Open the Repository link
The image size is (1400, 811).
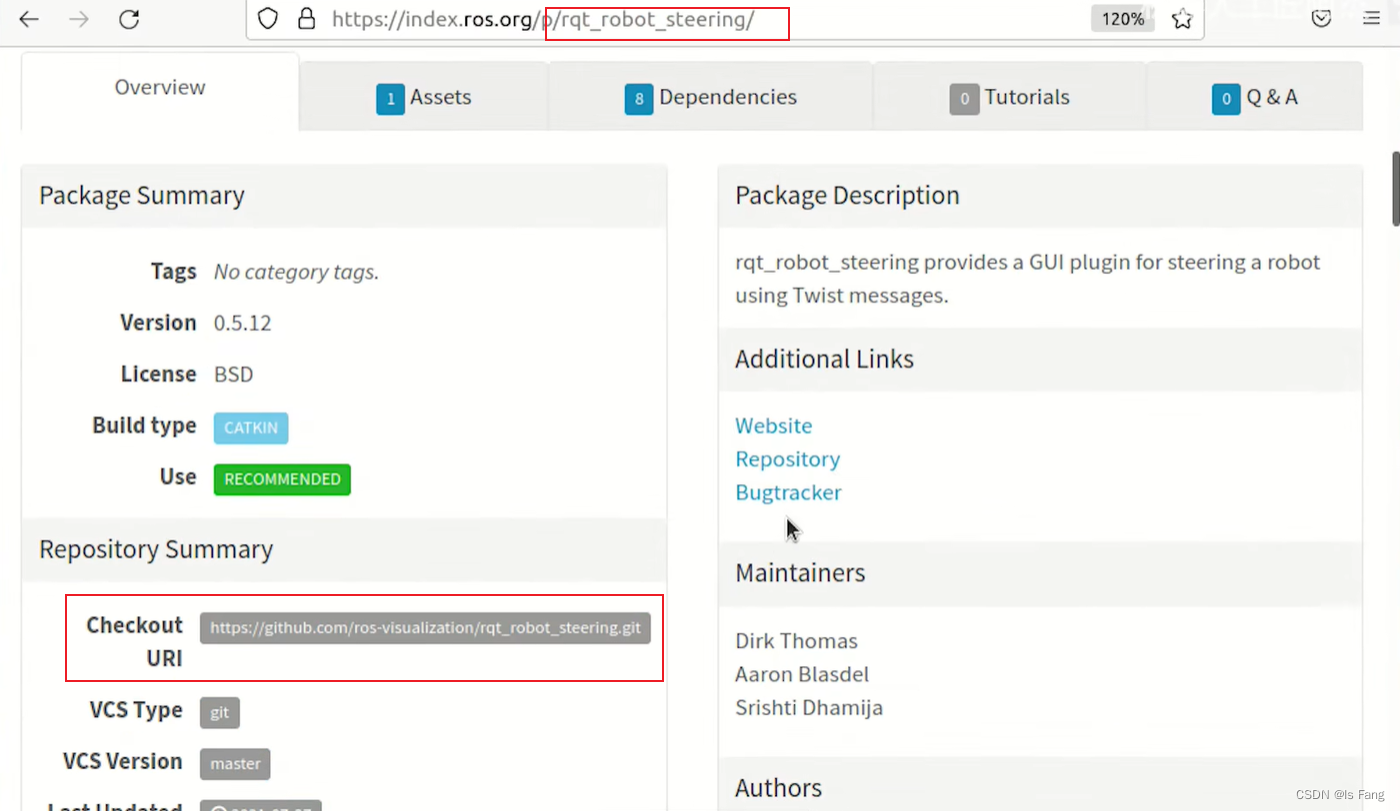coord(788,459)
